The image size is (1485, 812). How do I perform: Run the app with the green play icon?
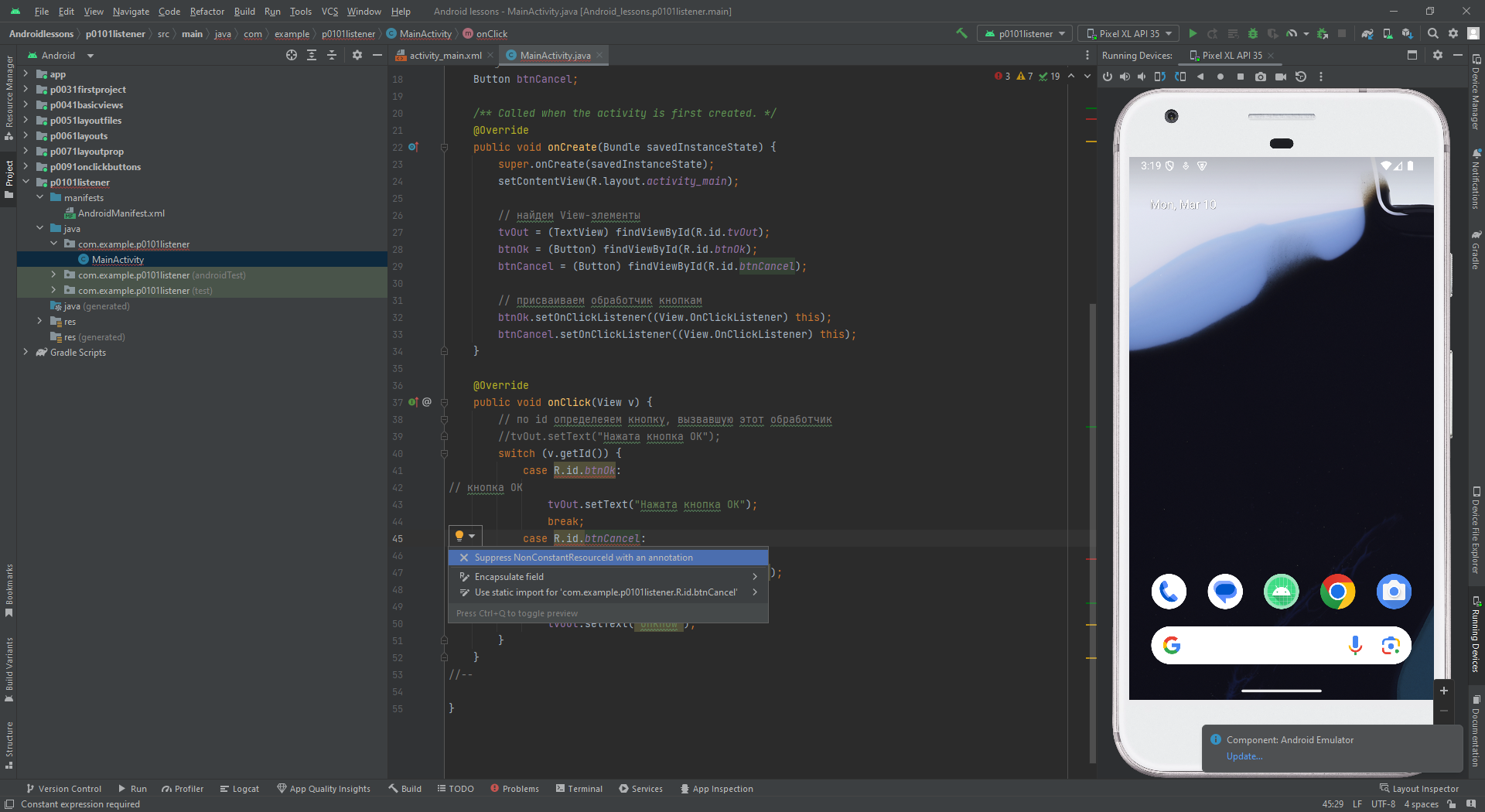[1193, 33]
